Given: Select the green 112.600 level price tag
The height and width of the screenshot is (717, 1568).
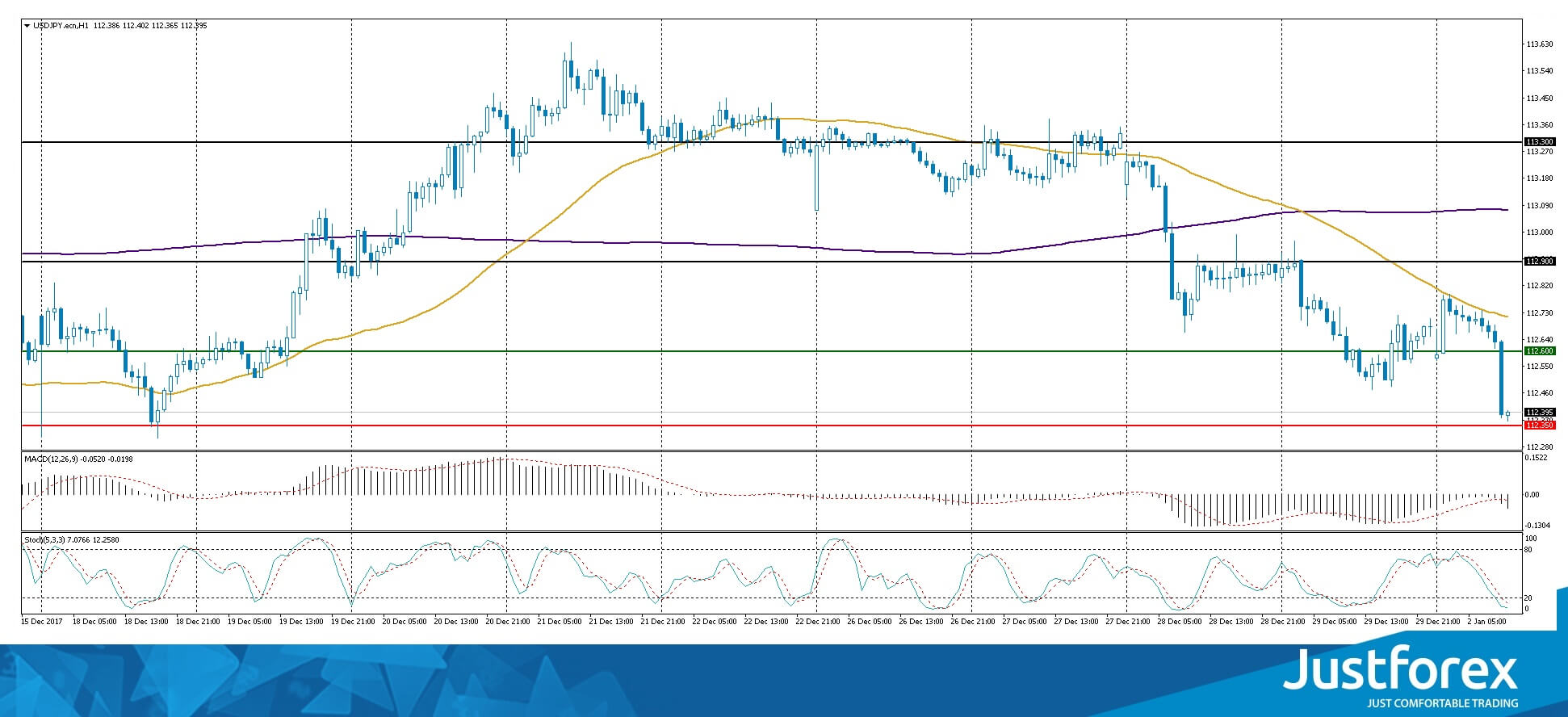Looking at the screenshot, I should (1539, 351).
